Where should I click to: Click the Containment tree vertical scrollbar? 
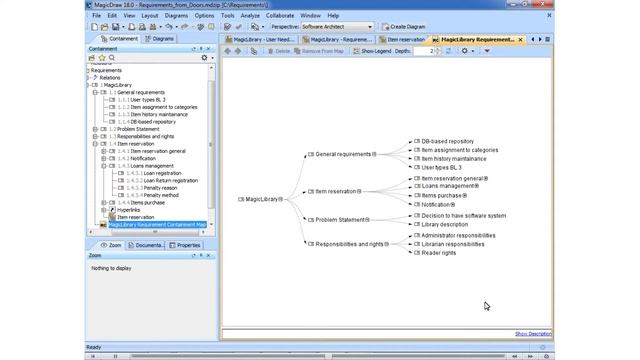(211, 144)
